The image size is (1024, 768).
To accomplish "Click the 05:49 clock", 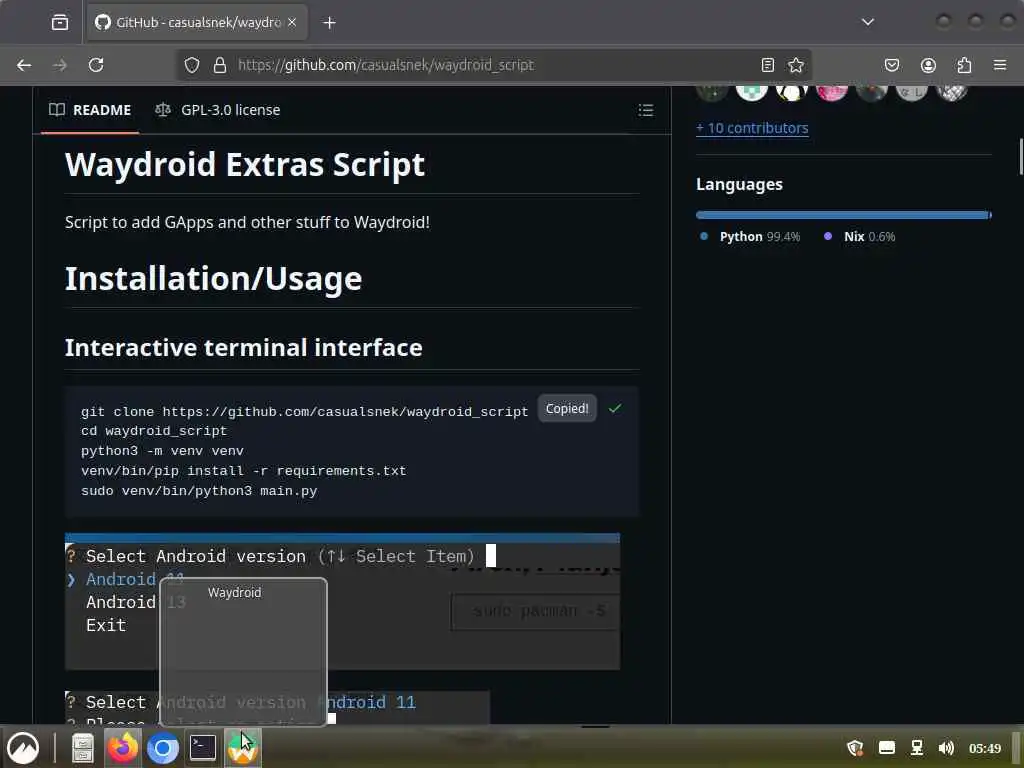I will point(985,748).
